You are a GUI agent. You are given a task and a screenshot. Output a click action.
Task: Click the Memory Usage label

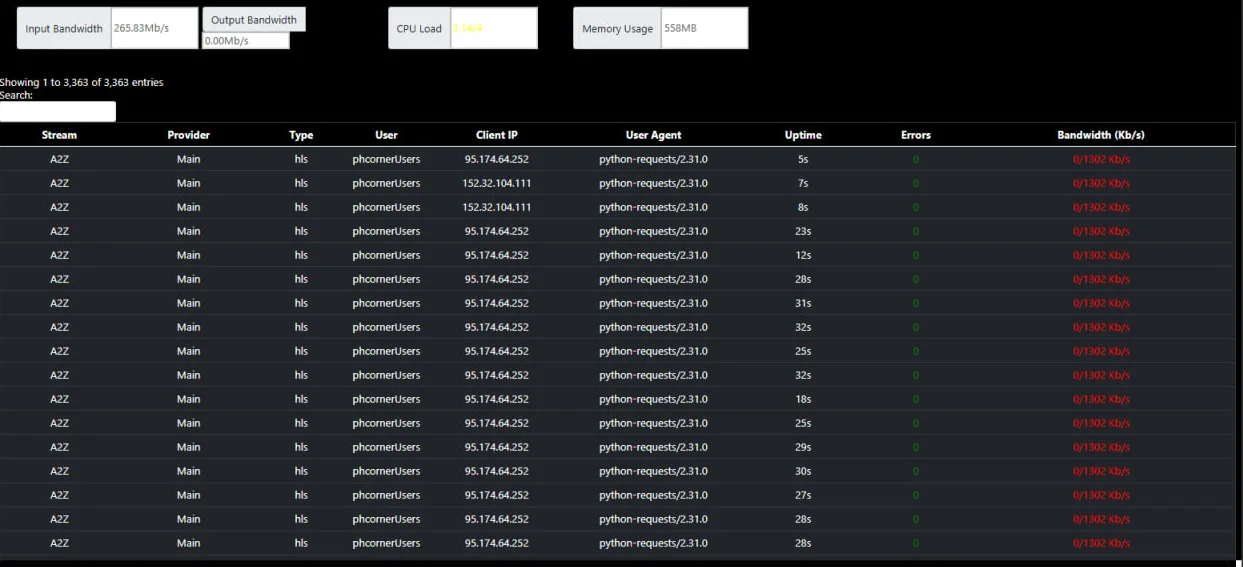617,29
